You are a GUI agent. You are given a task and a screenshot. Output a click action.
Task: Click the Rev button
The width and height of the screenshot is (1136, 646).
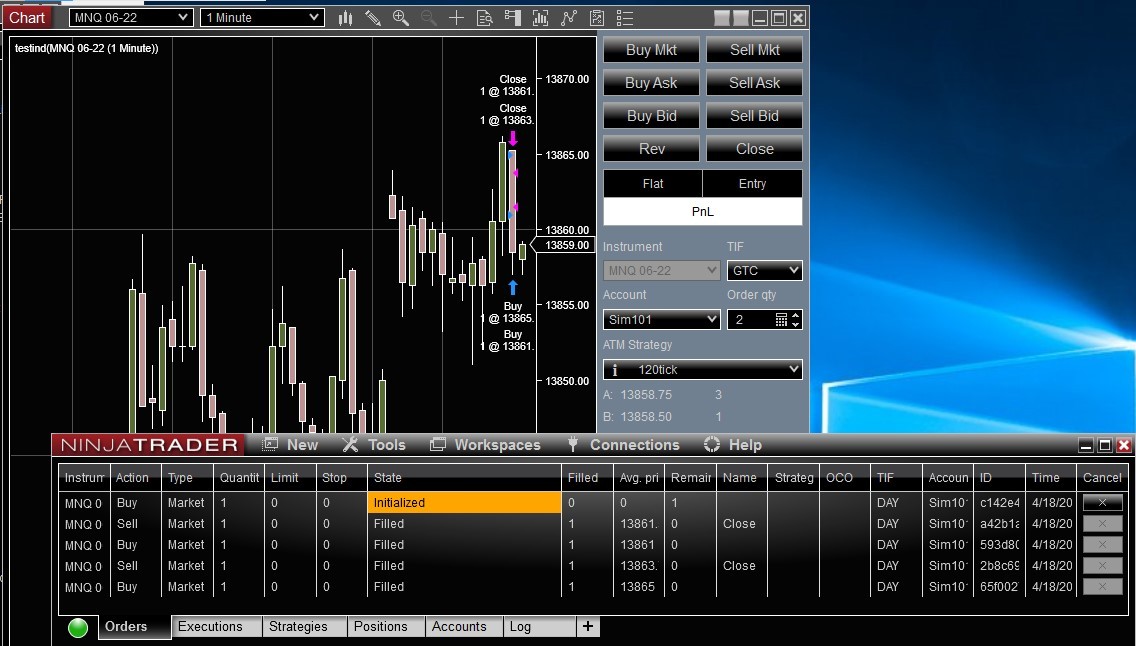point(651,148)
